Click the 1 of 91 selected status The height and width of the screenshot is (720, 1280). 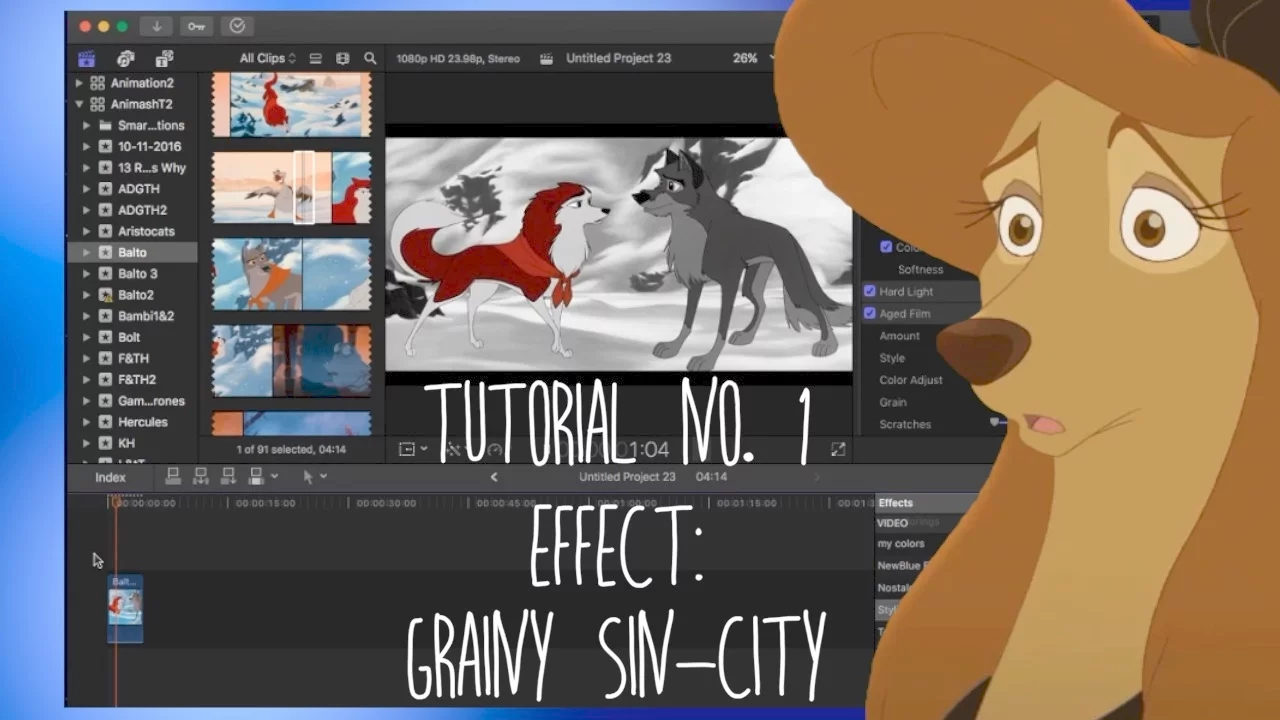coord(291,449)
